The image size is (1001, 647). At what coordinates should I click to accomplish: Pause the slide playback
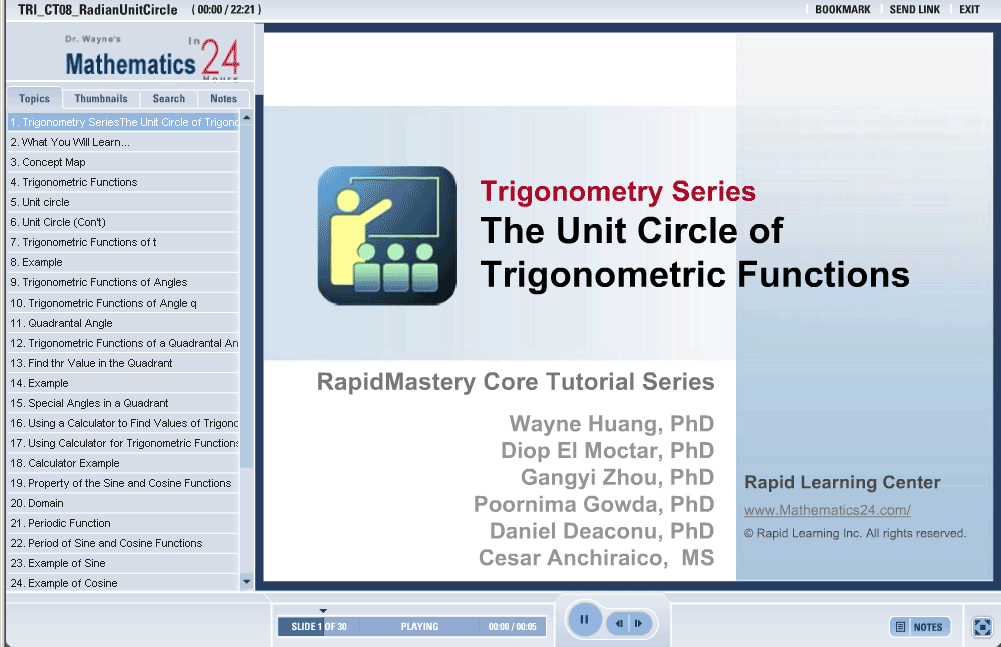pos(584,619)
